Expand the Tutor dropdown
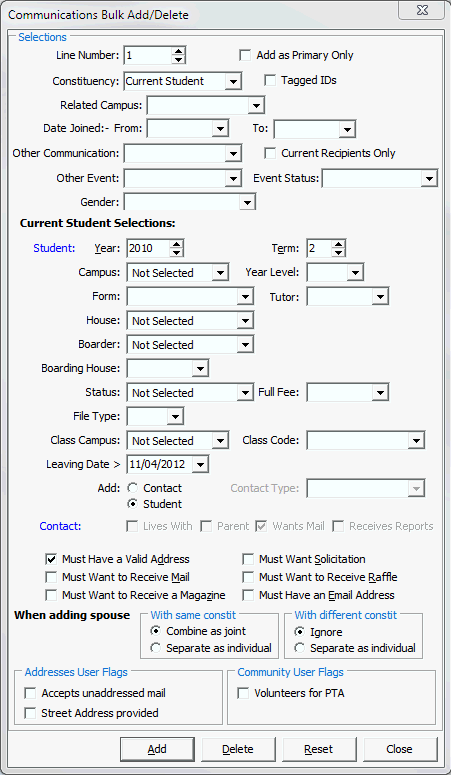This screenshot has width=451, height=775. (379, 297)
